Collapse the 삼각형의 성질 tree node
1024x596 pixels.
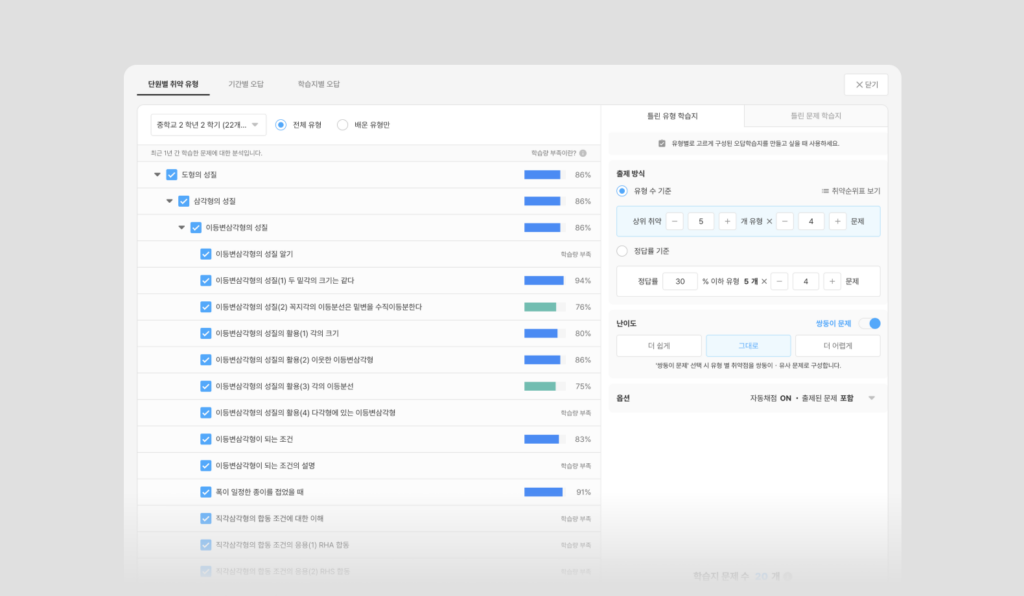tap(169, 201)
